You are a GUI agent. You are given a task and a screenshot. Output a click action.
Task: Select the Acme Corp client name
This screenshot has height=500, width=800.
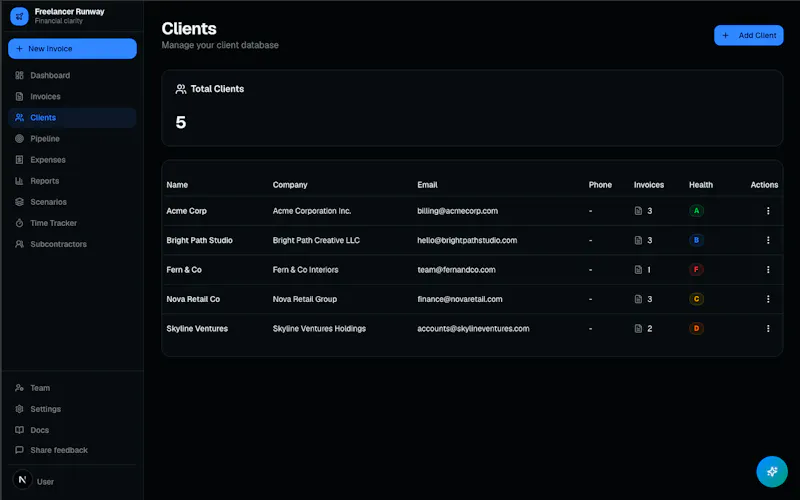tap(186, 211)
